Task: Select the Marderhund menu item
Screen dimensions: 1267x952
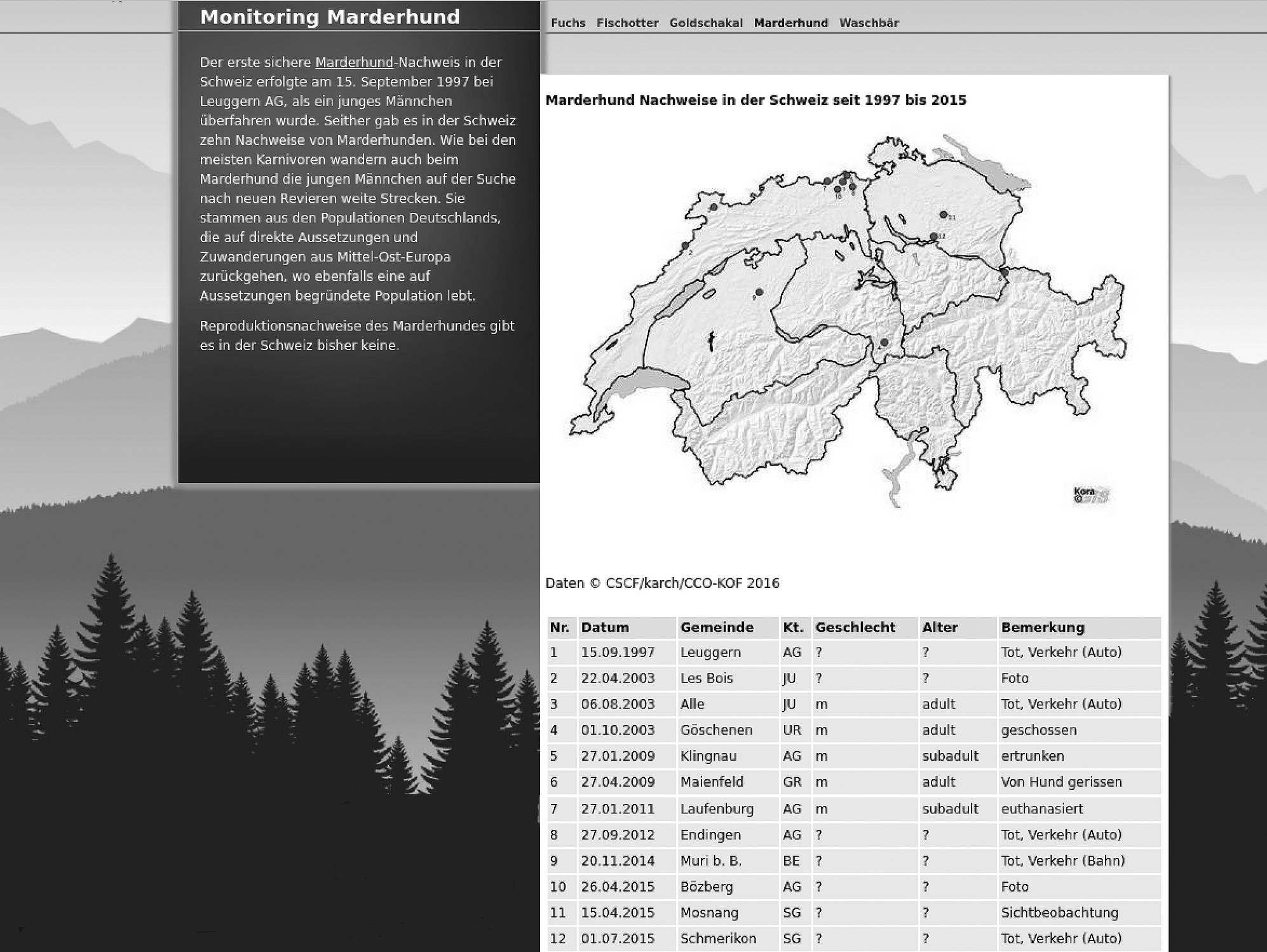Action: pos(790,23)
